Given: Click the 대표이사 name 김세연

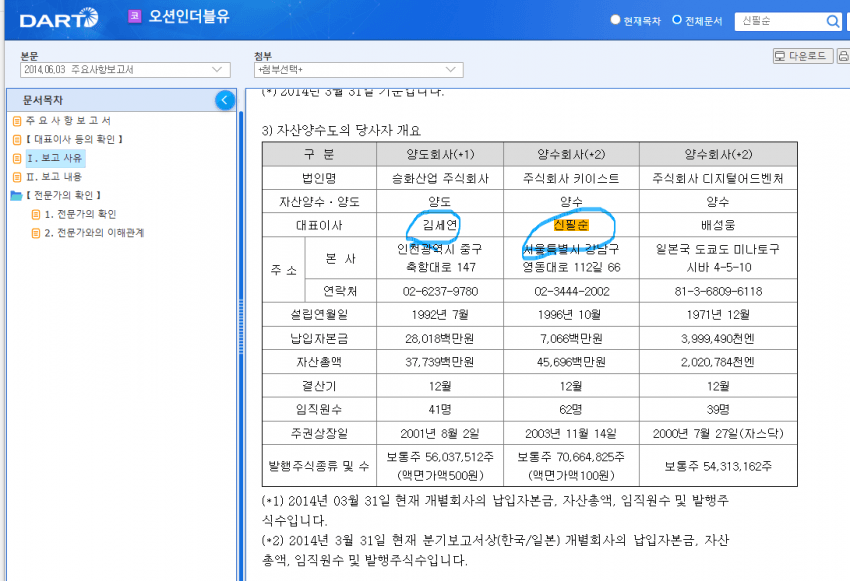Looking at the screenshot, I should (440, 225).
